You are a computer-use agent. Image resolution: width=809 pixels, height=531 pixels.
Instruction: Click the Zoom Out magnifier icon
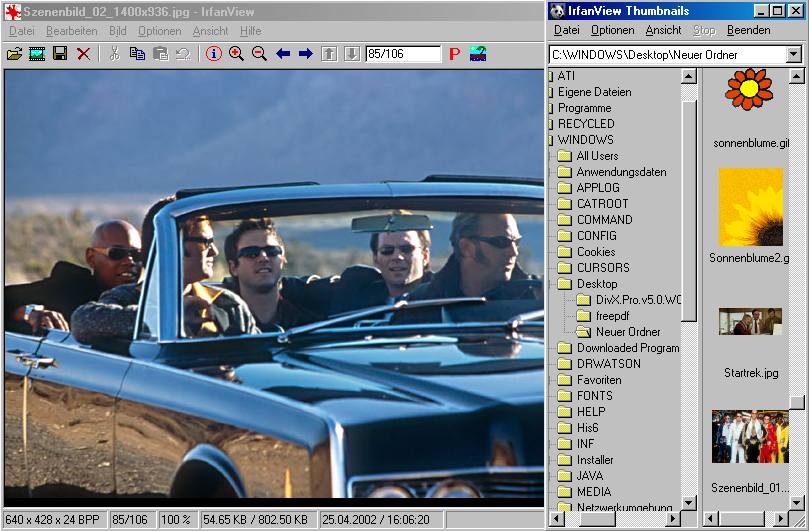pos(259,54)
